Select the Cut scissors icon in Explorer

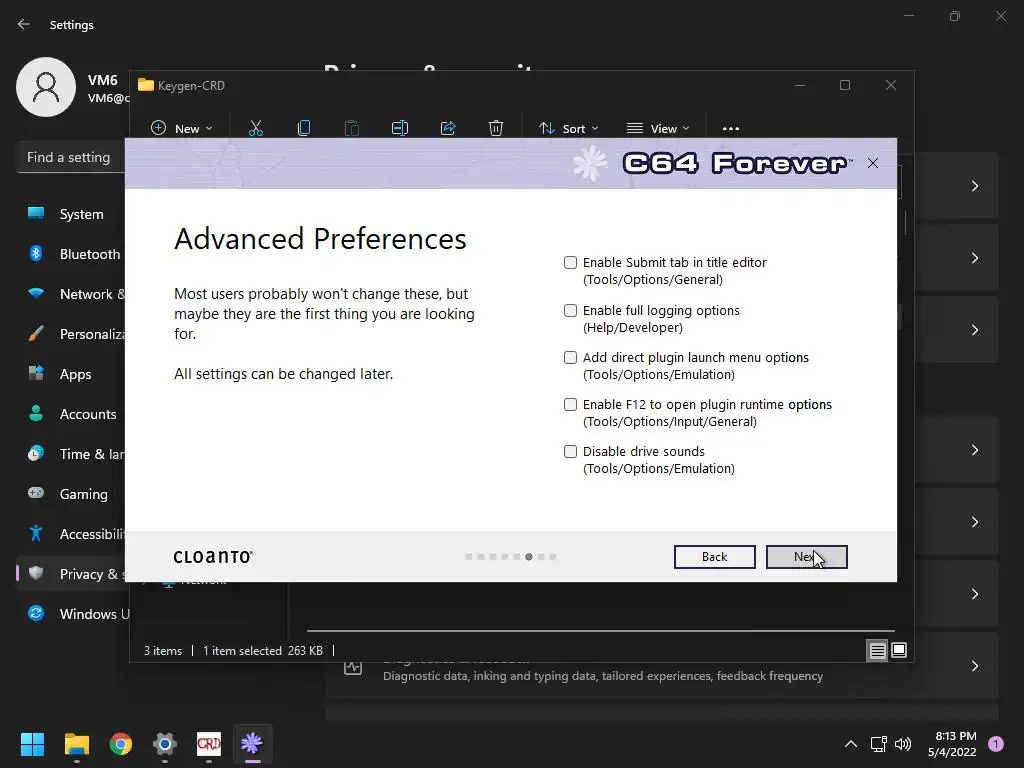pyautogui.click(x=256, y=129)
